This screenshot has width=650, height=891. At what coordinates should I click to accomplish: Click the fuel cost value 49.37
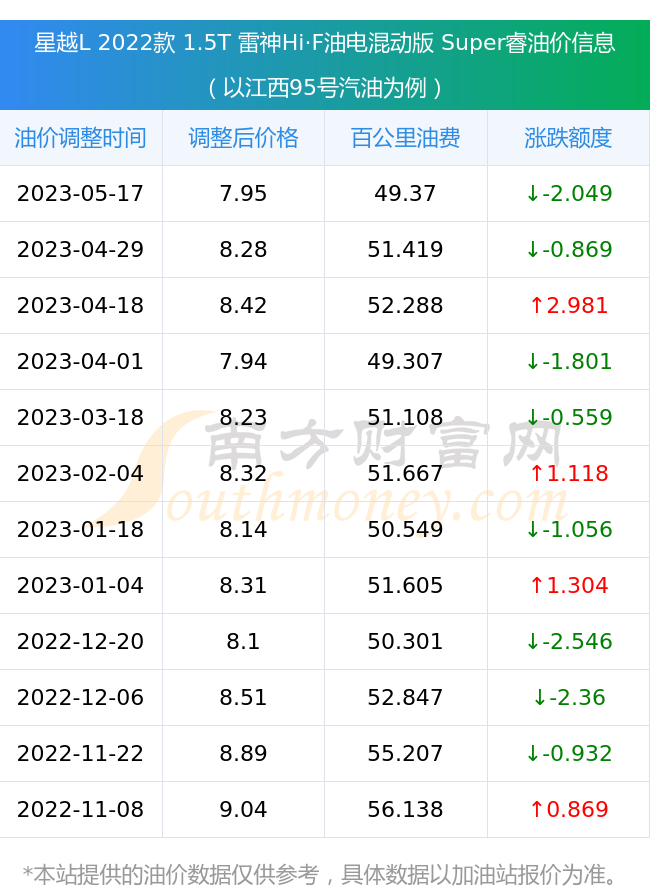coord(405,193)
